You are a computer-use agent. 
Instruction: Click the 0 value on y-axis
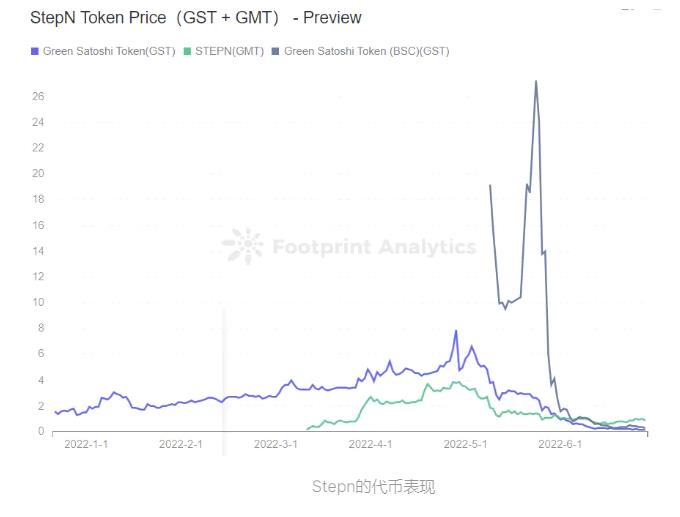click(41, 431)
